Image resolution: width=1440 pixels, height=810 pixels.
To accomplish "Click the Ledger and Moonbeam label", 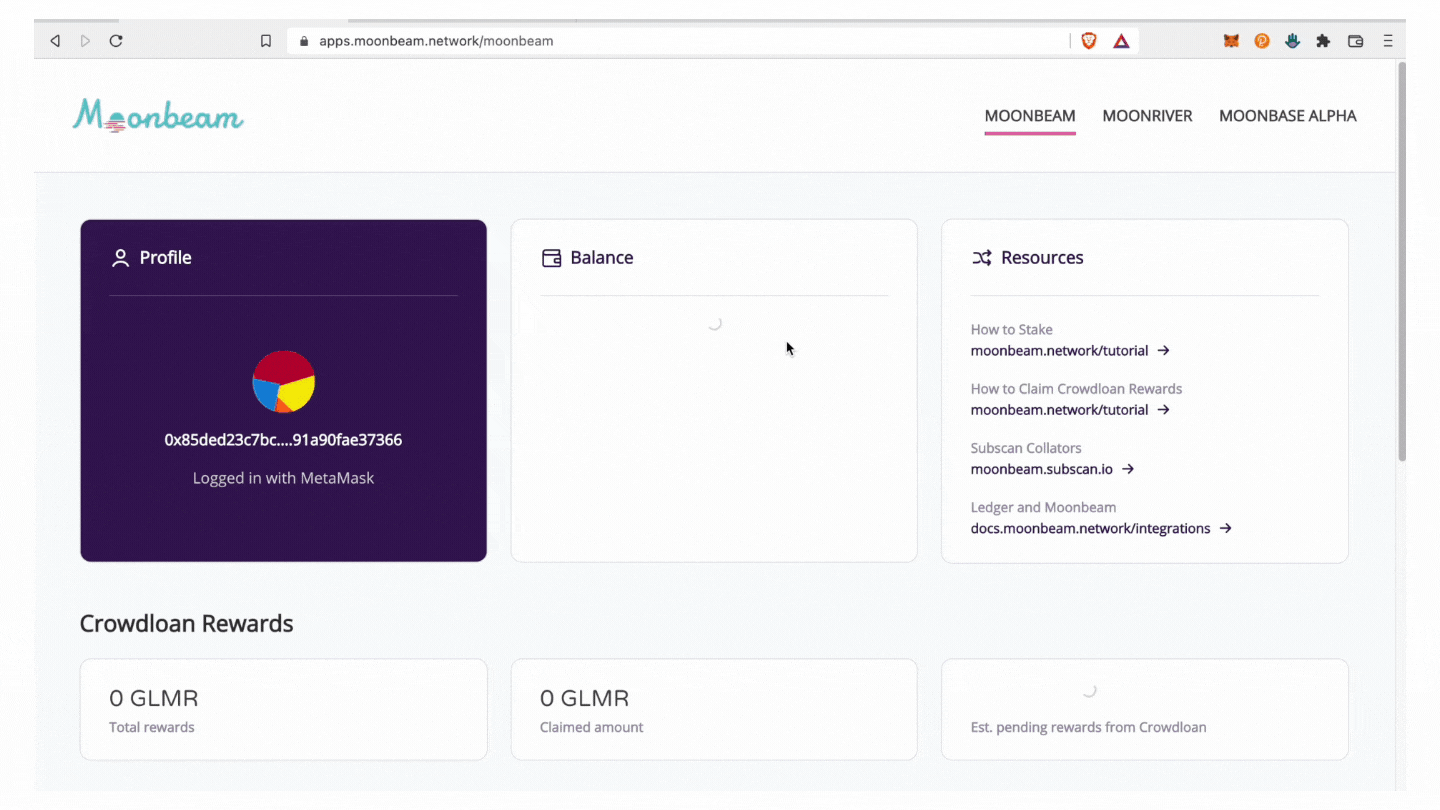I will pos(1043,507).
